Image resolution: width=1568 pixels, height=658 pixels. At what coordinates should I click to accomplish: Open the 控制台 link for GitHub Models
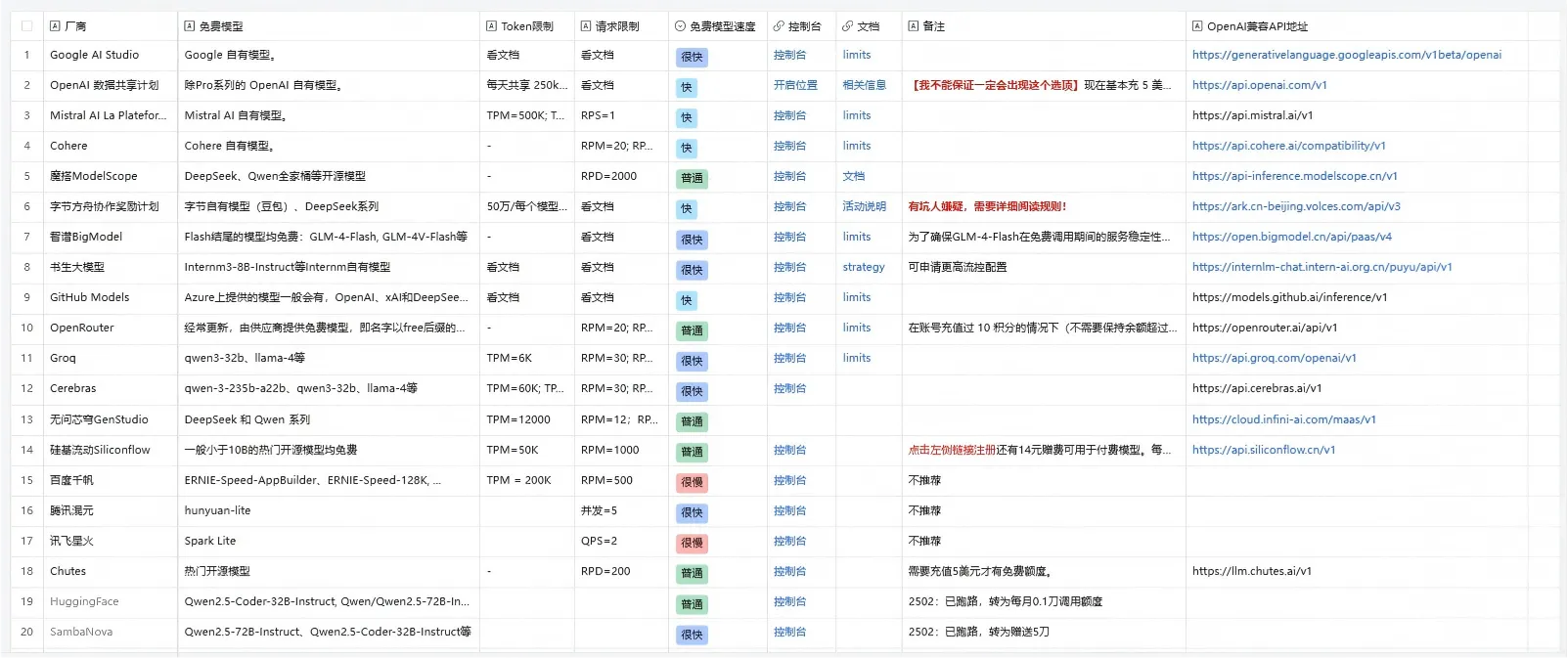tap(789, 298)
